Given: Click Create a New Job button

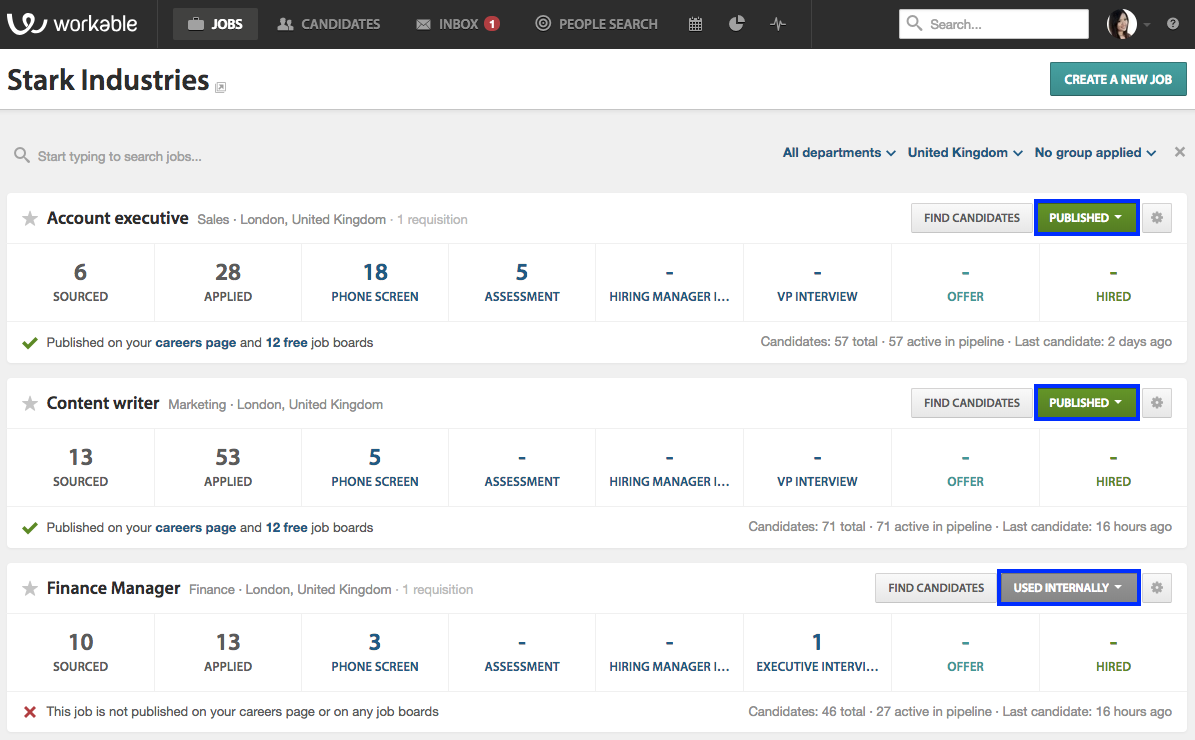Looking at the screenshot, I should pos(1118,79).
